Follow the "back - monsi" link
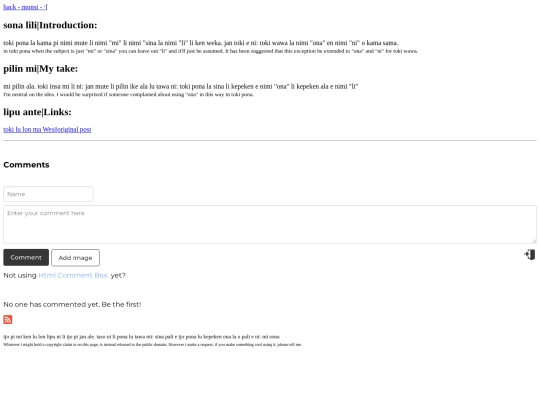Viewport: 540px width, 405px height. point(25,7)
